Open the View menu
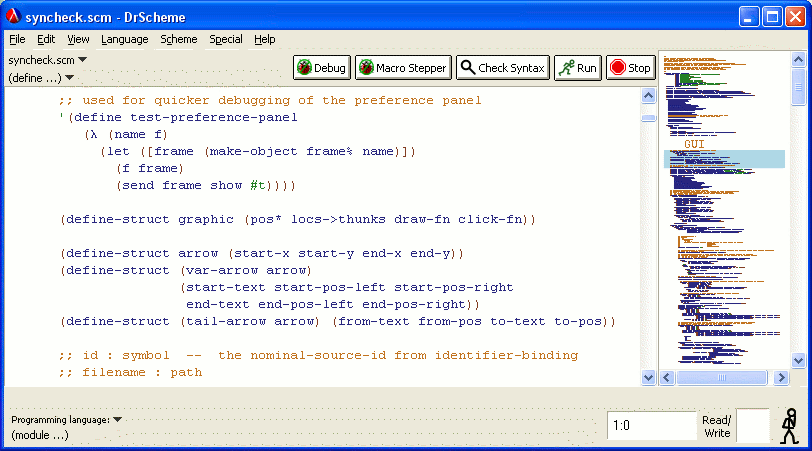Screen dimensions: 812x451 coord(78,39)
